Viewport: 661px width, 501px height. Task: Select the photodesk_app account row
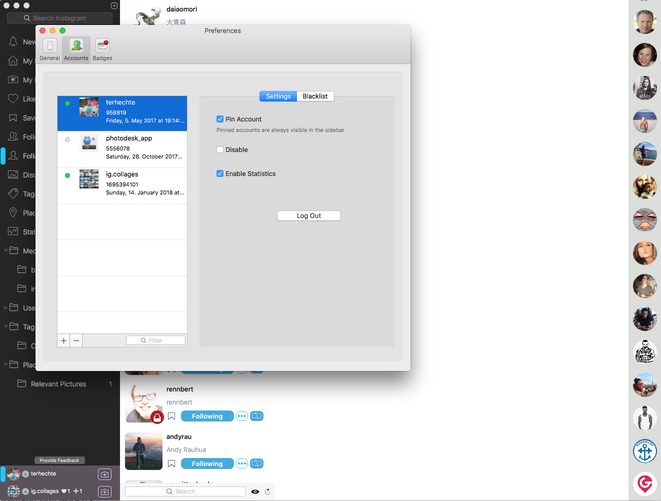[x=122, y=149]
